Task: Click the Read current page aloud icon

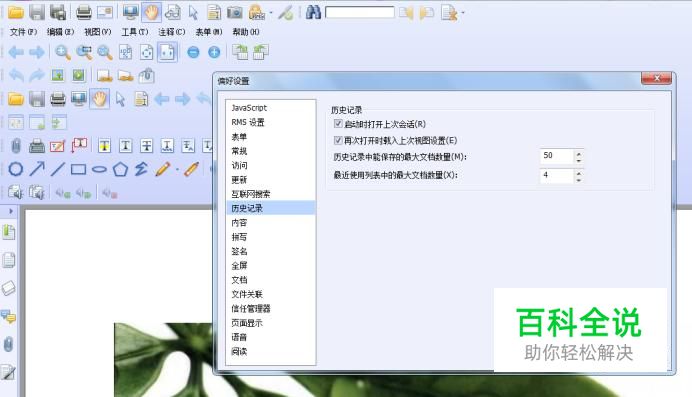Action: pyautogui.click(x=16, y=192)
